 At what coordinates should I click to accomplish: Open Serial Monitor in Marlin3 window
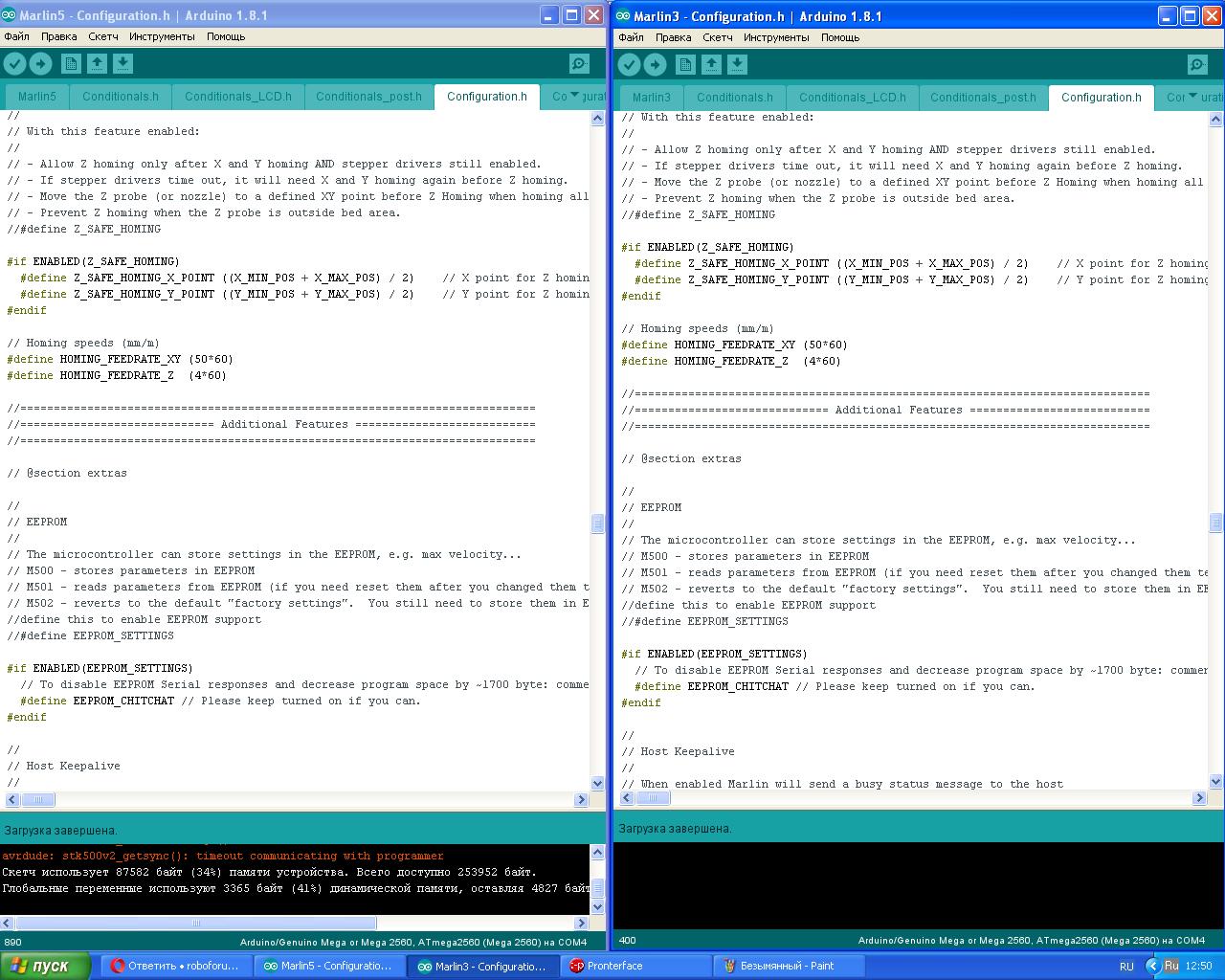[x=1197, y=65]
